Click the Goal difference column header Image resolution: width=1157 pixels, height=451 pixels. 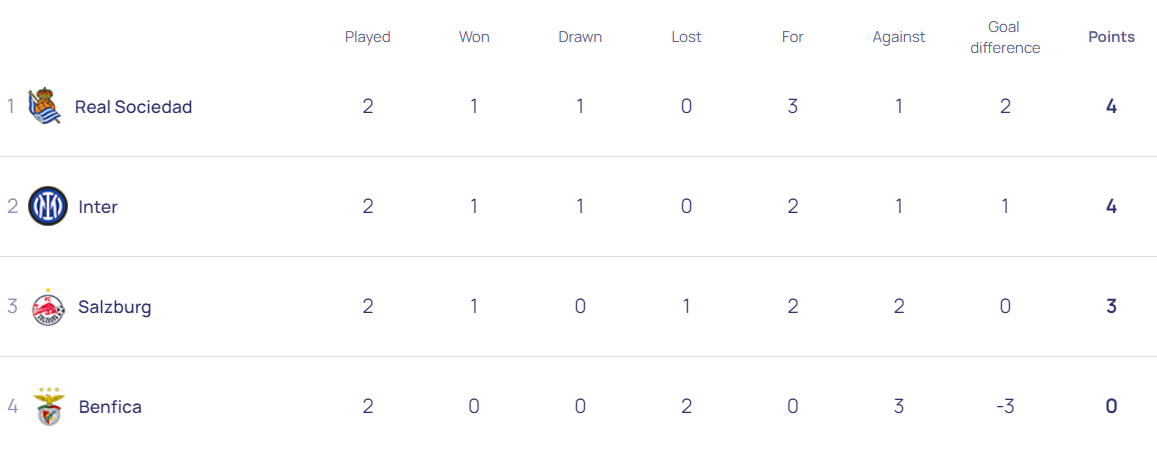(1005, 37)
